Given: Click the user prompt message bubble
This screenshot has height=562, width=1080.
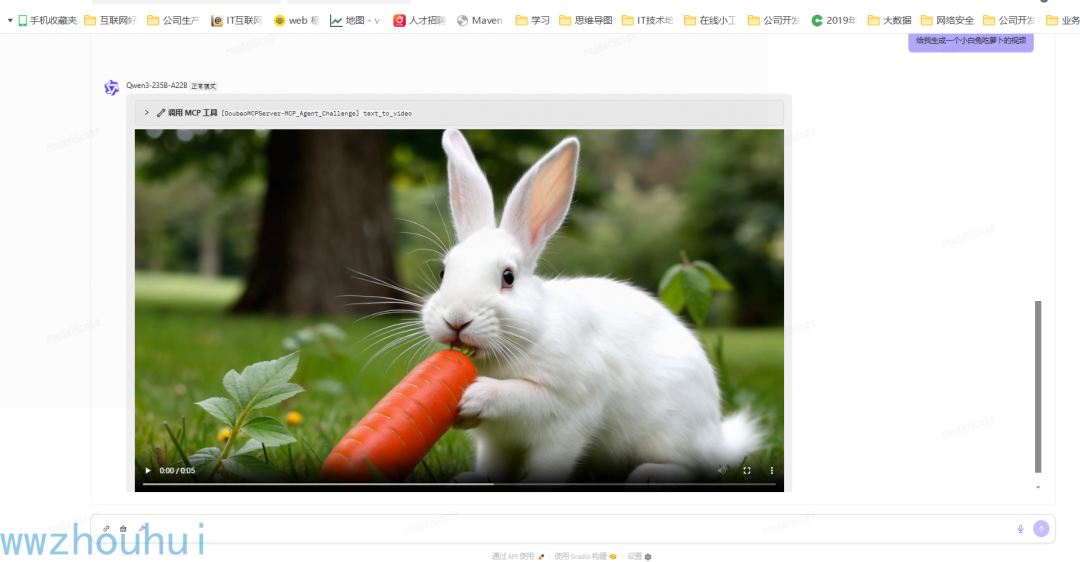Looking at the screenshot, I should [x=970, y=41].
